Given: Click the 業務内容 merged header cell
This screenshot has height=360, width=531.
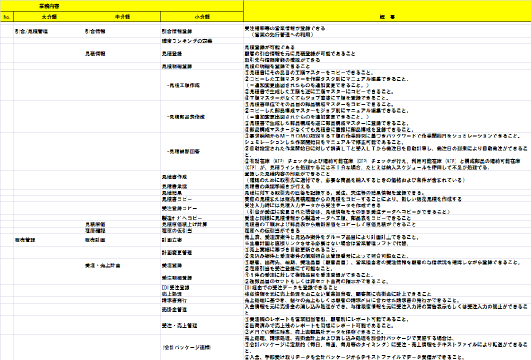Looking at the screenshot, I should (122, 6).
